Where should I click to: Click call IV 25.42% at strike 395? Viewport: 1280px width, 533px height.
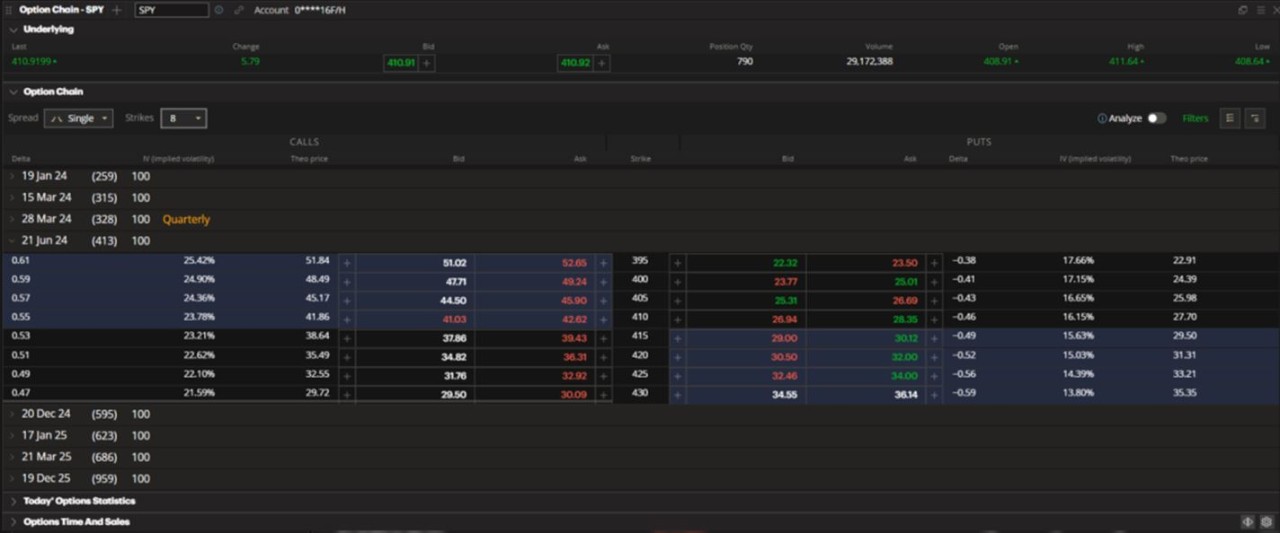pos(199,260)
